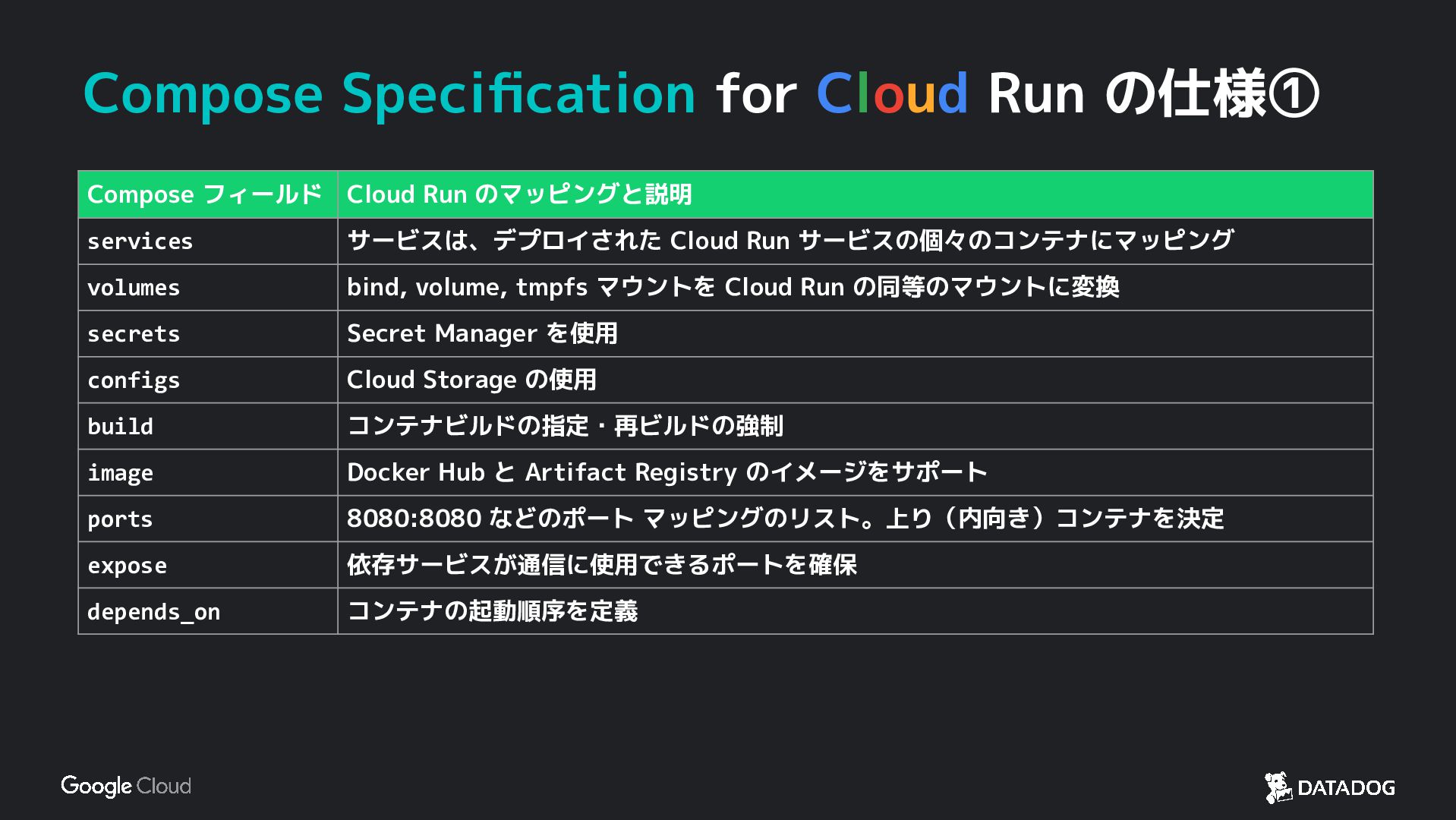Screen dimensions: 1456x820
Task: Click the circled number one in title
Action: (x=1294, y=94)
